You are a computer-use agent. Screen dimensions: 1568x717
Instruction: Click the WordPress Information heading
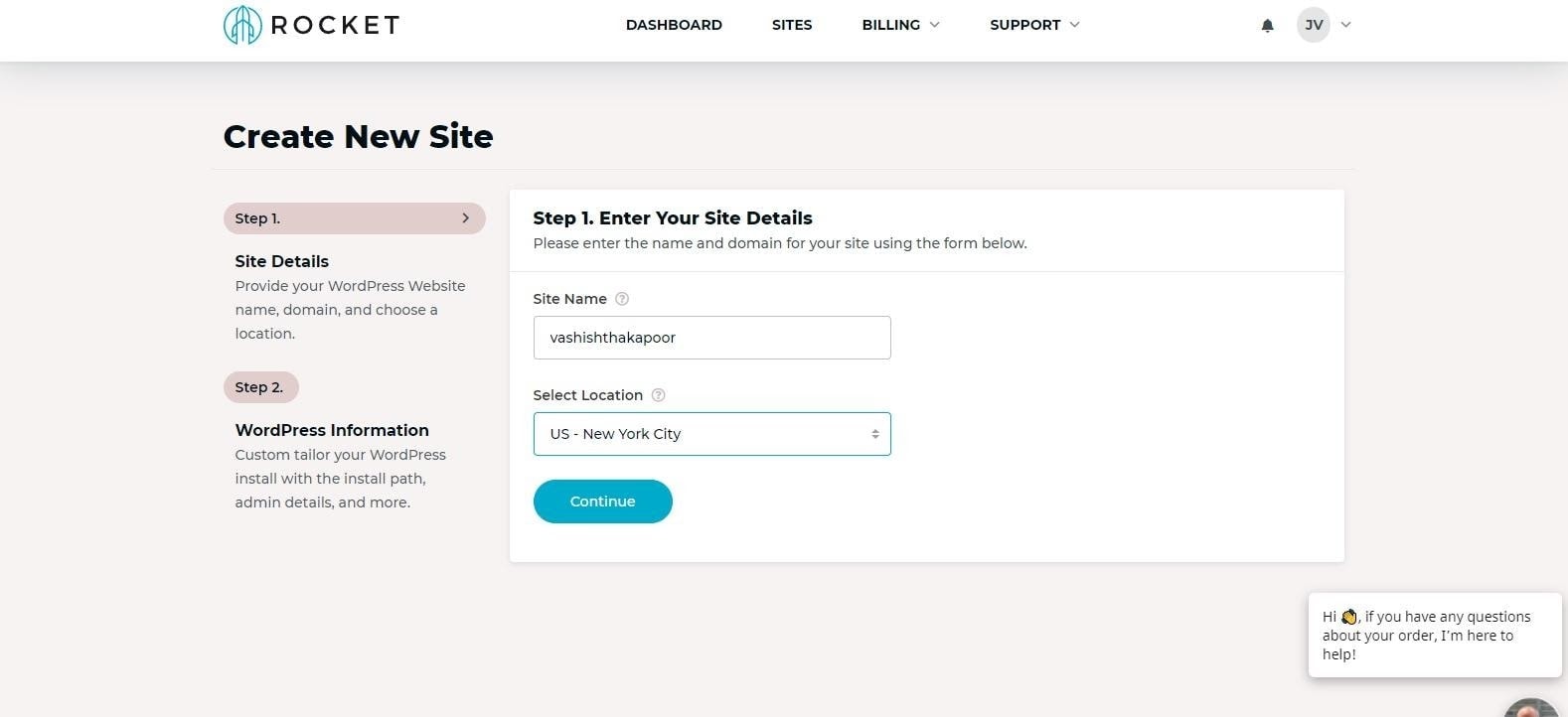point(332,430)
